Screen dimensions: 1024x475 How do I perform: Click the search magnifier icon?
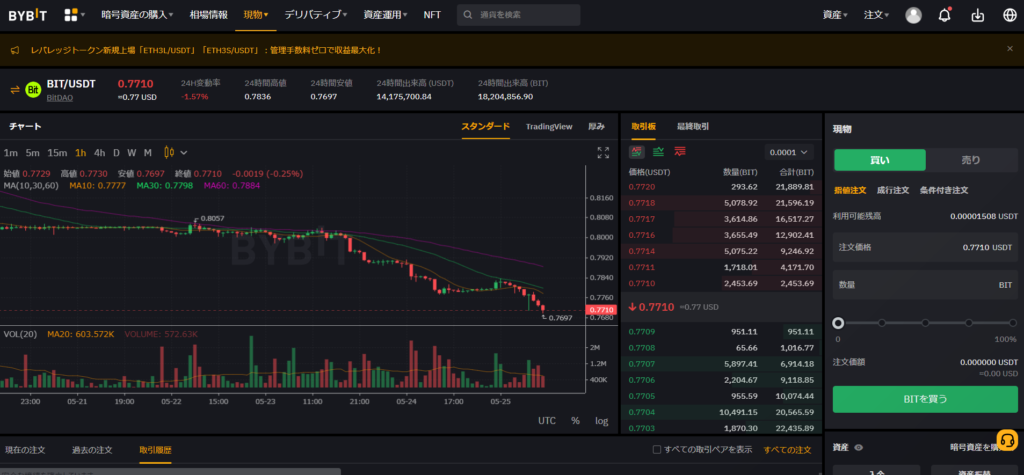click(468, 15)
